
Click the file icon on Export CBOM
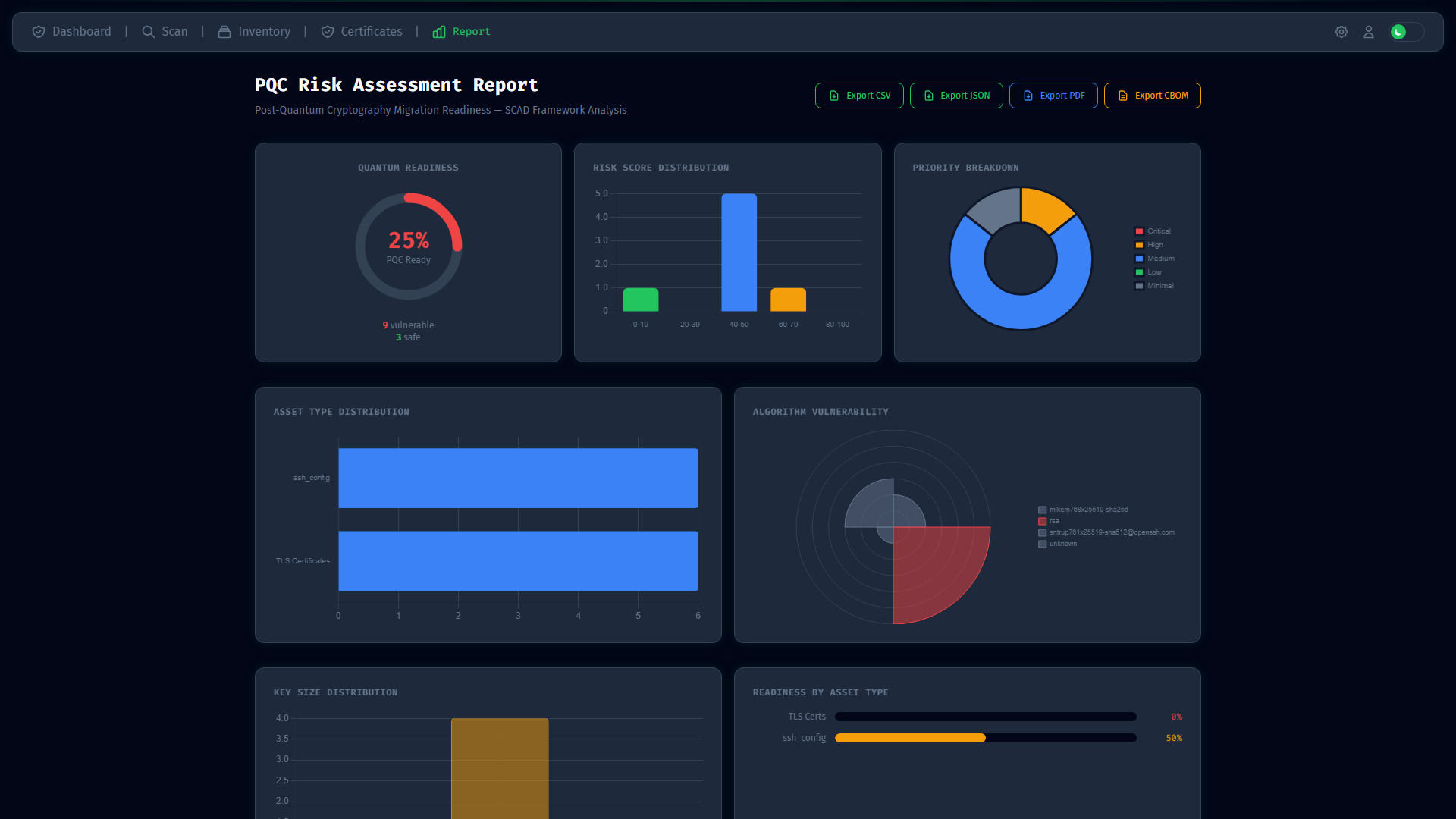point(1123,96)
